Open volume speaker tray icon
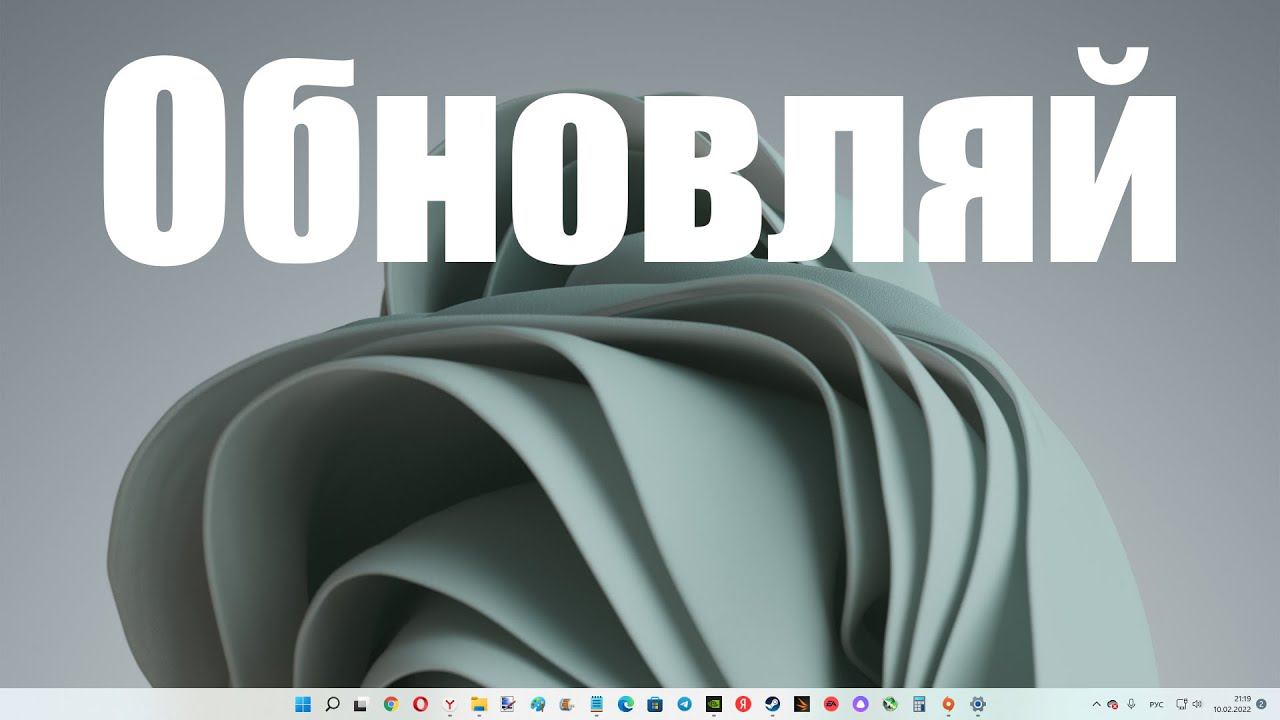 1195,704
